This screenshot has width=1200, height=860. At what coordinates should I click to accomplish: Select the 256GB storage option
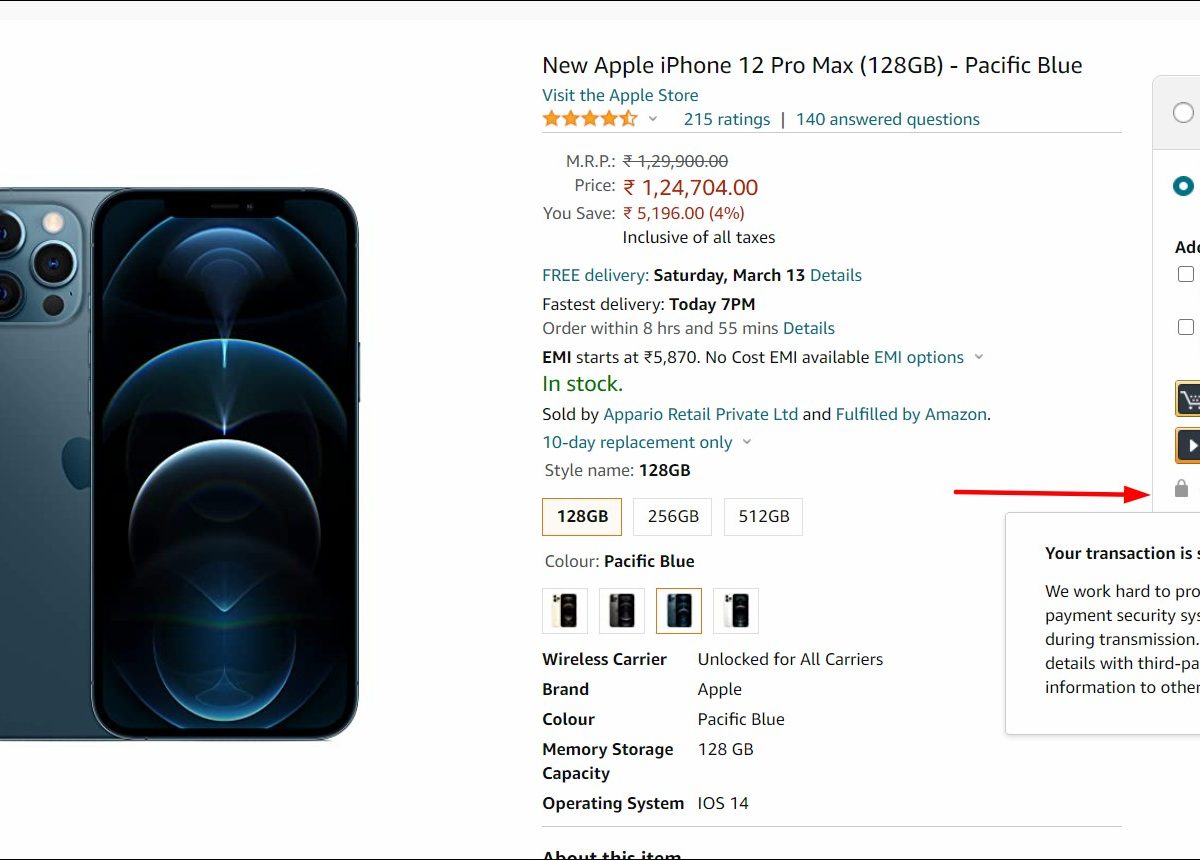673,517
